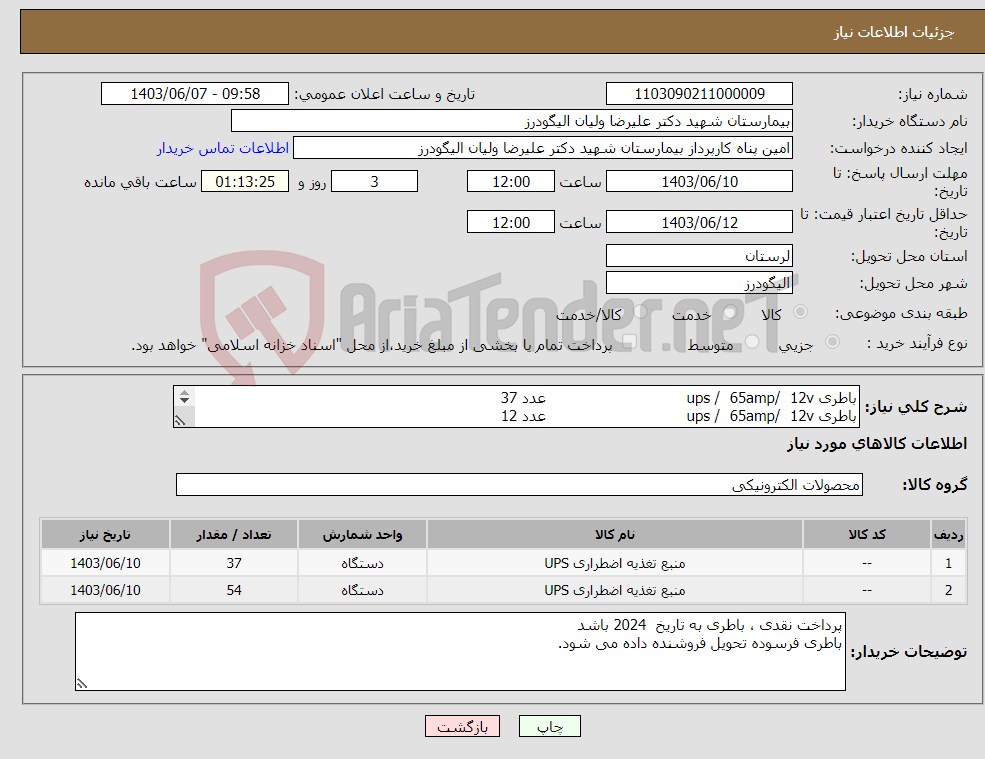The width and height of the screenshot is (985, 759).
Task: Click the goods group field محصولات الکترونیکی
Action: coord(519,484)
